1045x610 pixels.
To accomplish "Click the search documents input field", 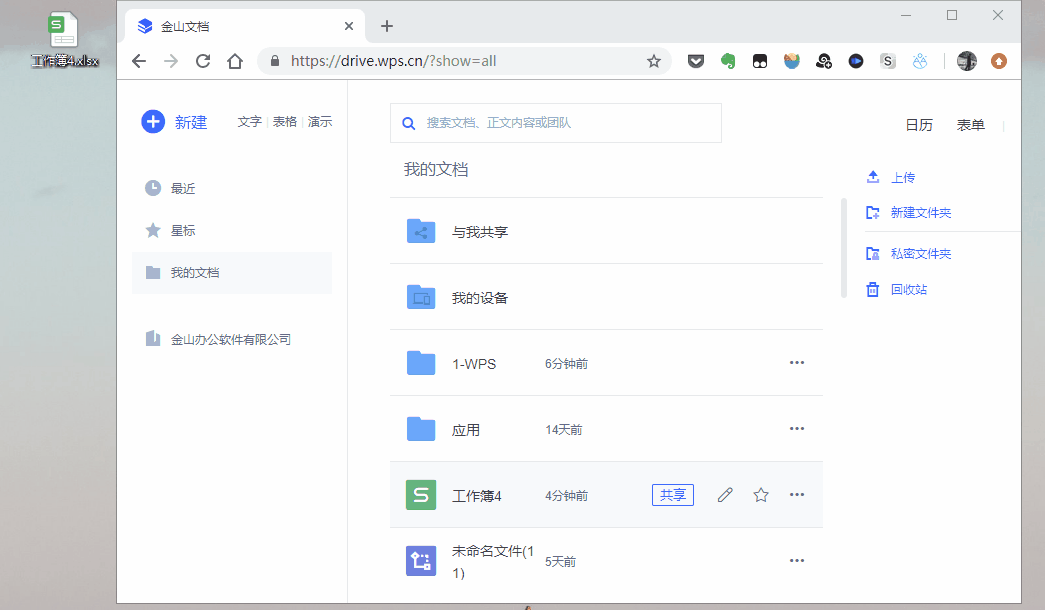I will [556, 123].
